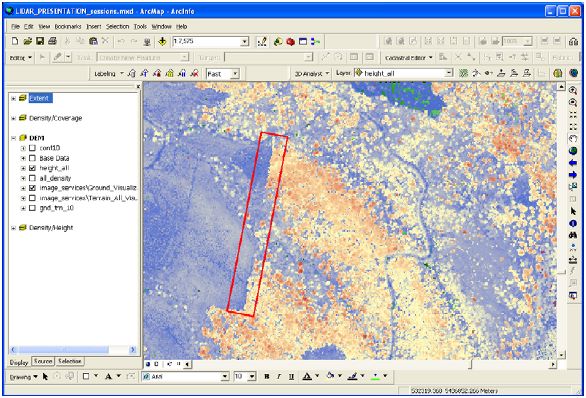Viewport: 586px width, 398px height.
Task: Collapse the DEM data frame
Action: pyautogui.click(x=13, y=138)
